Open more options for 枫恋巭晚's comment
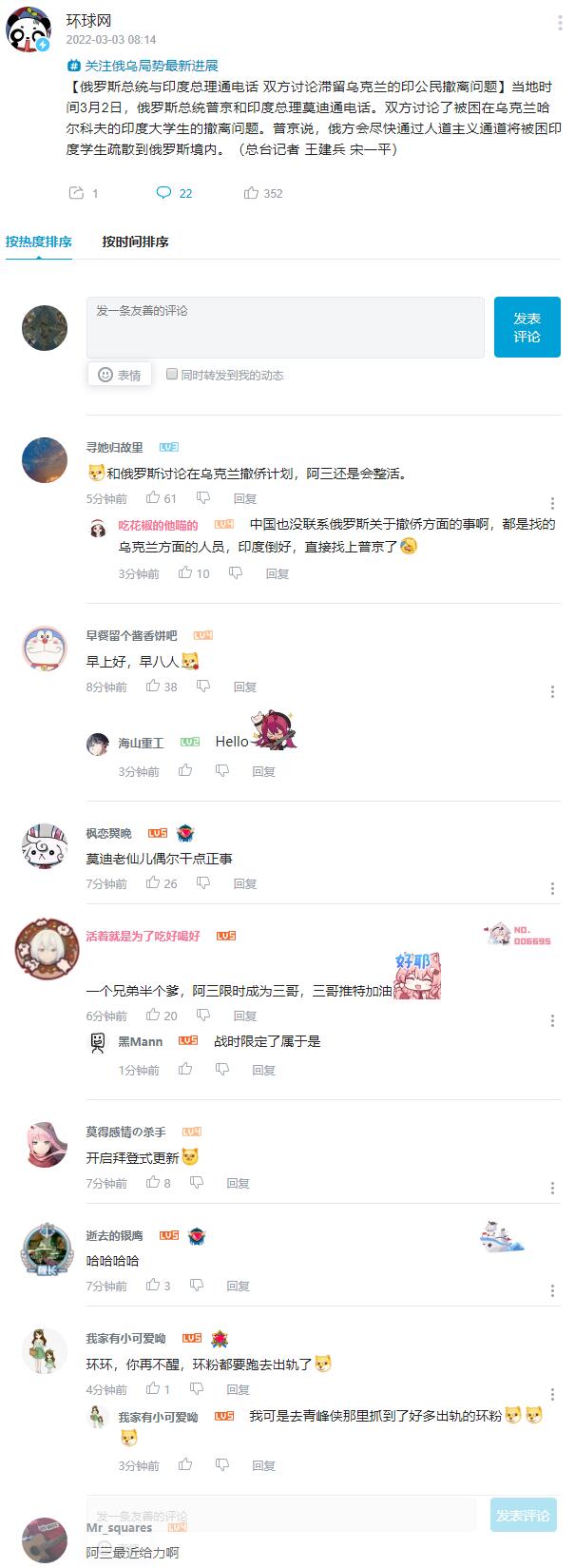The height and width of the screenshot is (1568, 575). pos(552,888)
